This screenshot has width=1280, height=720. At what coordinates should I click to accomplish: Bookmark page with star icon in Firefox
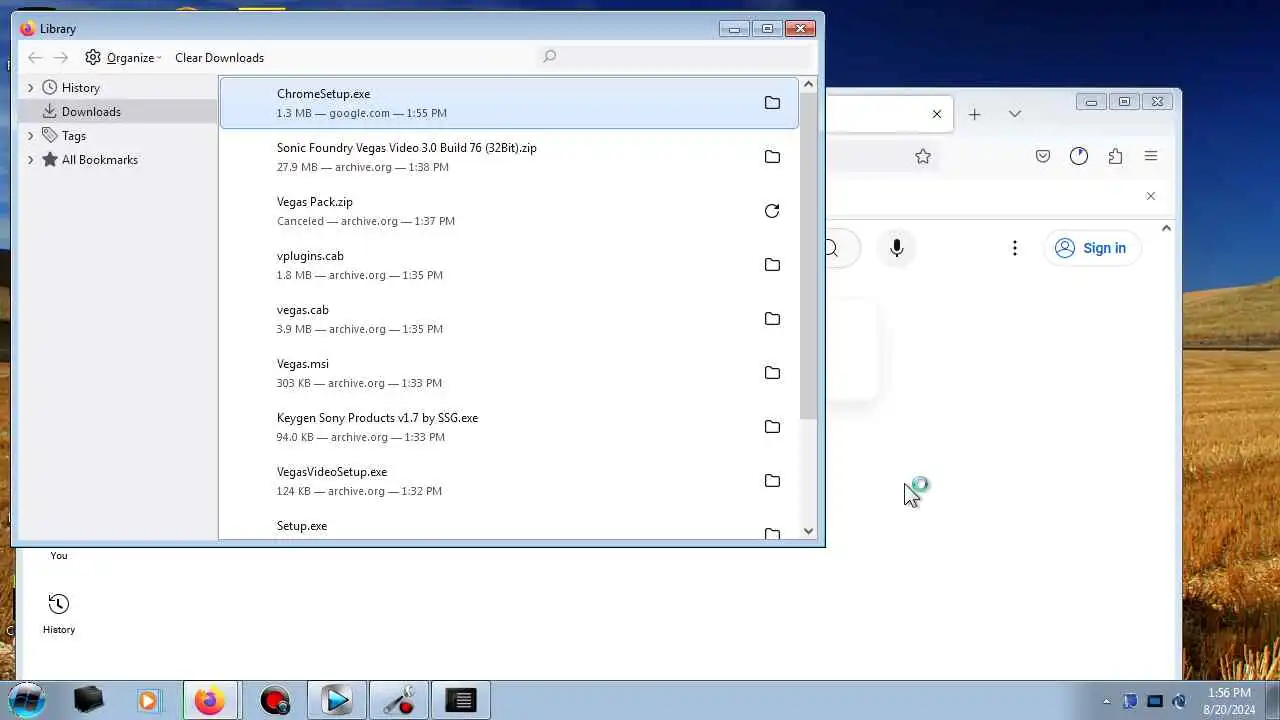(923, 156)
